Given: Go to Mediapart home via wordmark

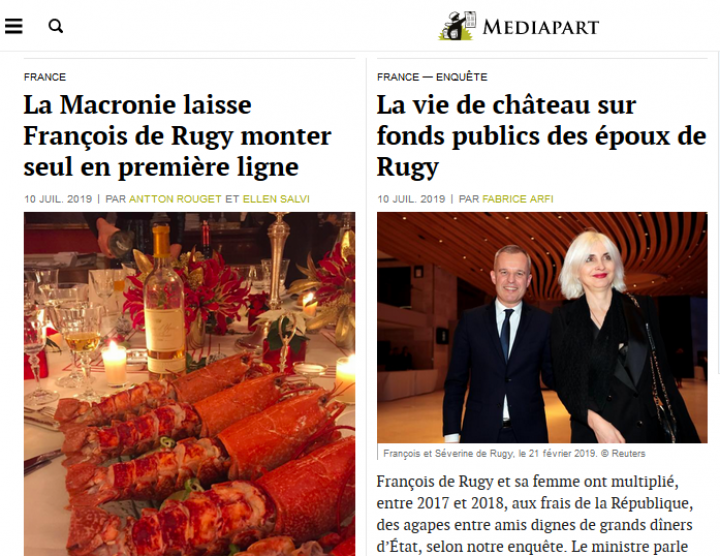Looking at the screenshot, I should [x=540, y=27].
